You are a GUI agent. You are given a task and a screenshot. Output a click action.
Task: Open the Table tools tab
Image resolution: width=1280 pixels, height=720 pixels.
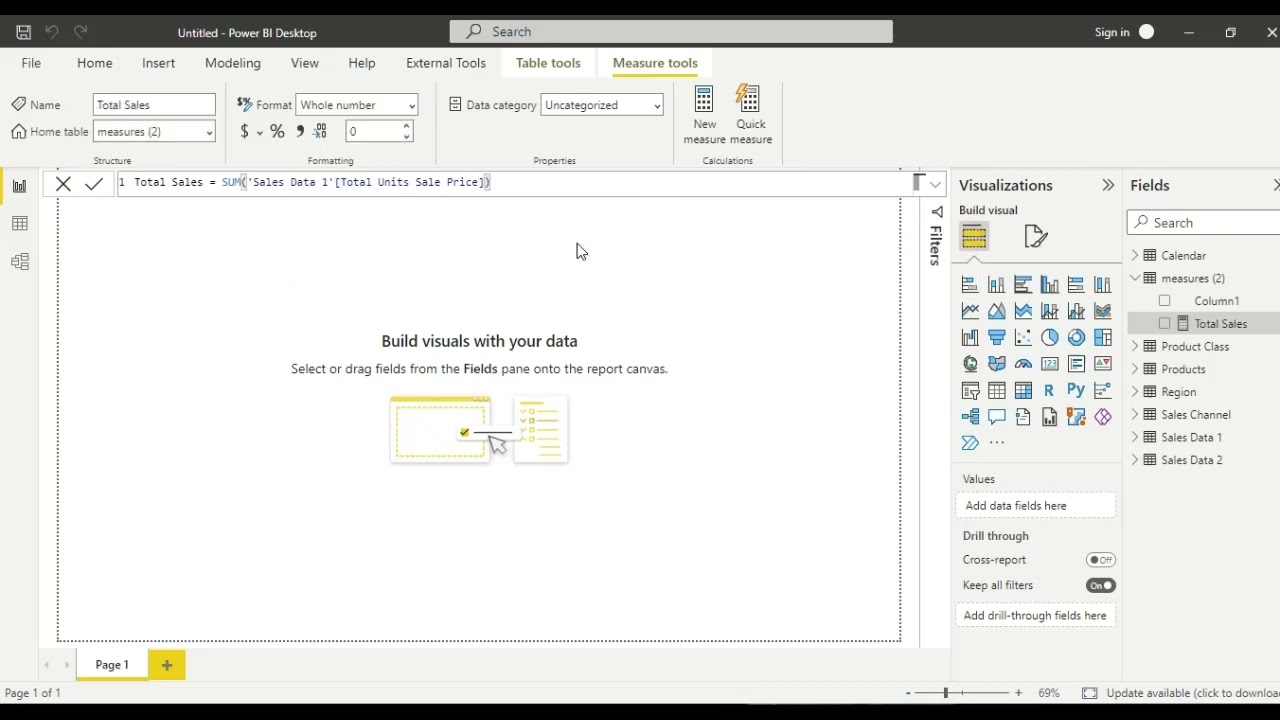[548, 63]
